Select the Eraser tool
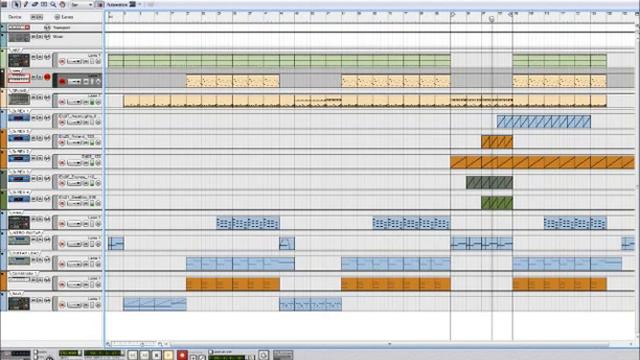 [x=35, y=4]
